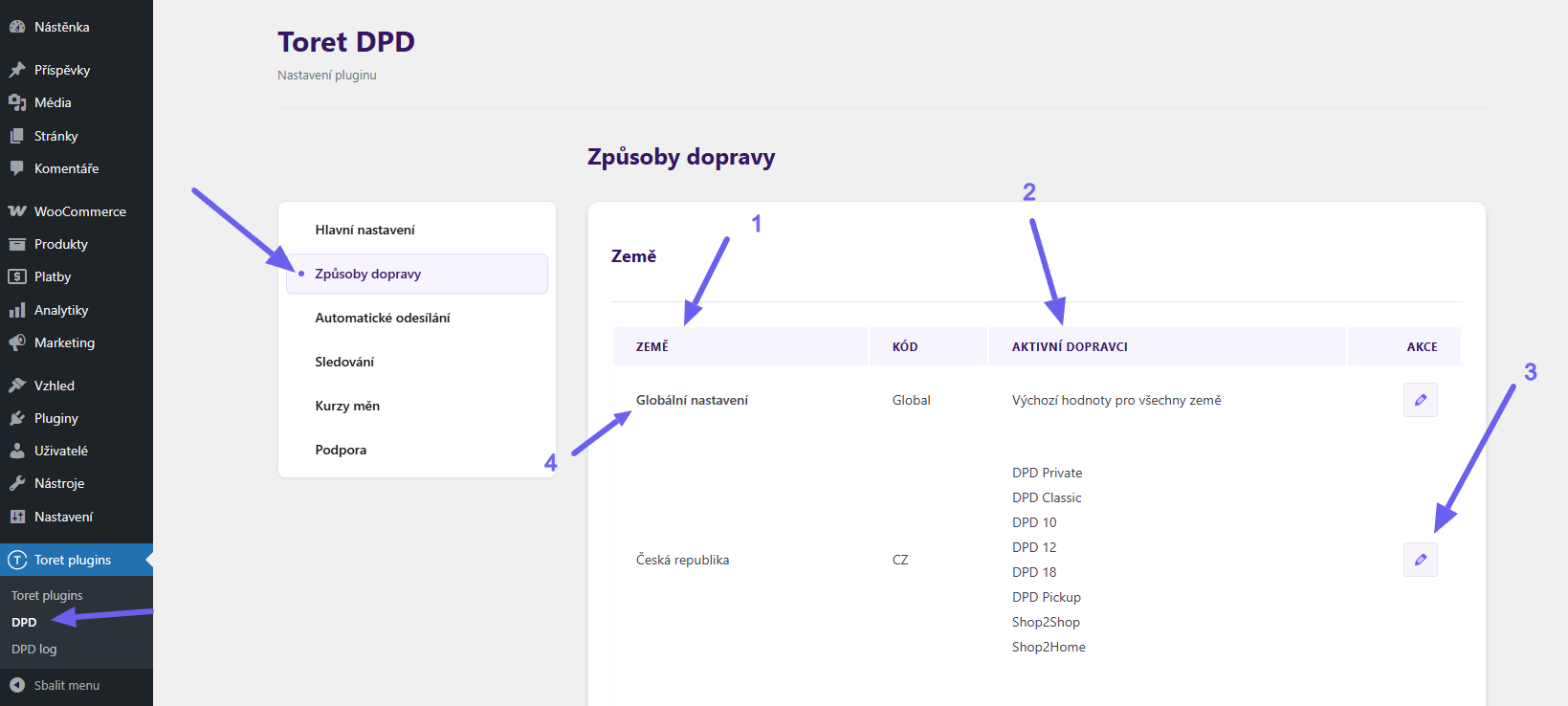Select the Vzhled appearance icon
This screenshot has width=1568, height=706.
(17, 385)
